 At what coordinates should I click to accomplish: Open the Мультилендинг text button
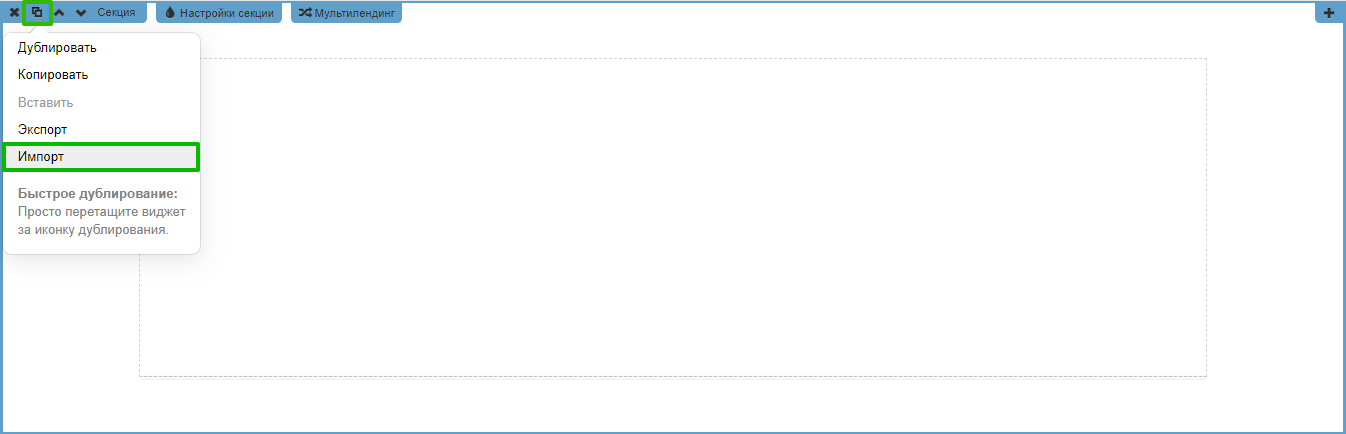(355, 13)
